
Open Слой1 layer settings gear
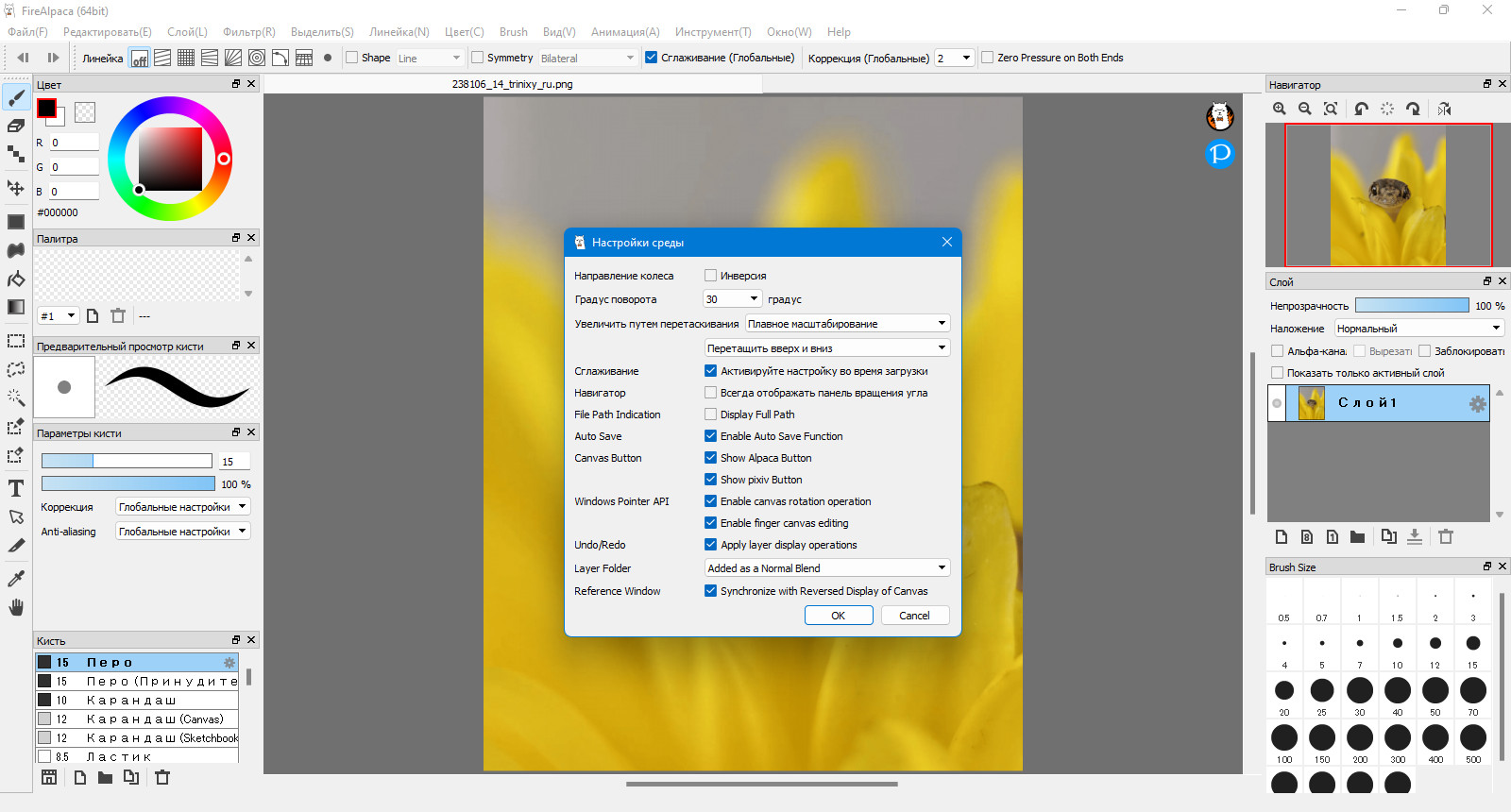[x=1477, y=404]
